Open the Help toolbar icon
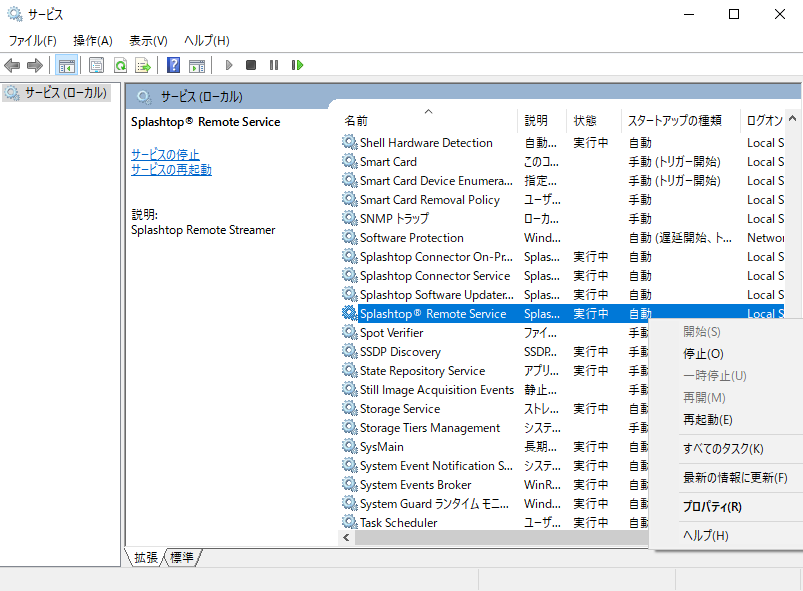Viewport: 803px width, 591px height. pyautogui.click(x=174, y=65)
